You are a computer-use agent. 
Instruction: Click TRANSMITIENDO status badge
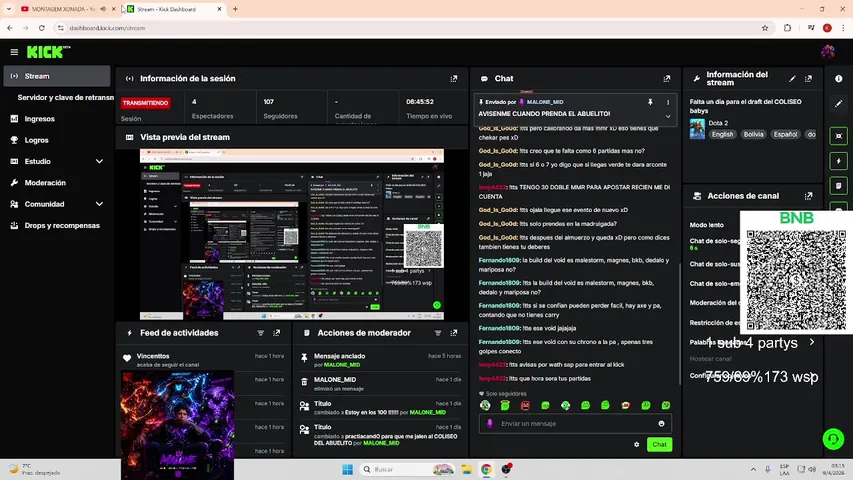[x=145, y=103]
